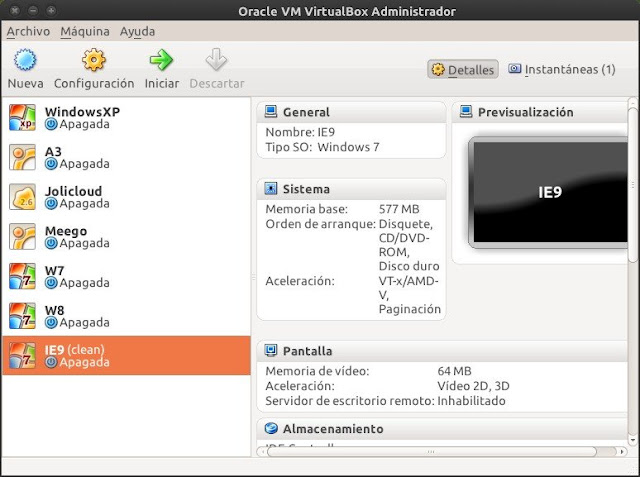
Task: Click the 'Vídeo 2D, 3D' value
Action: click(x=473, y=386)
